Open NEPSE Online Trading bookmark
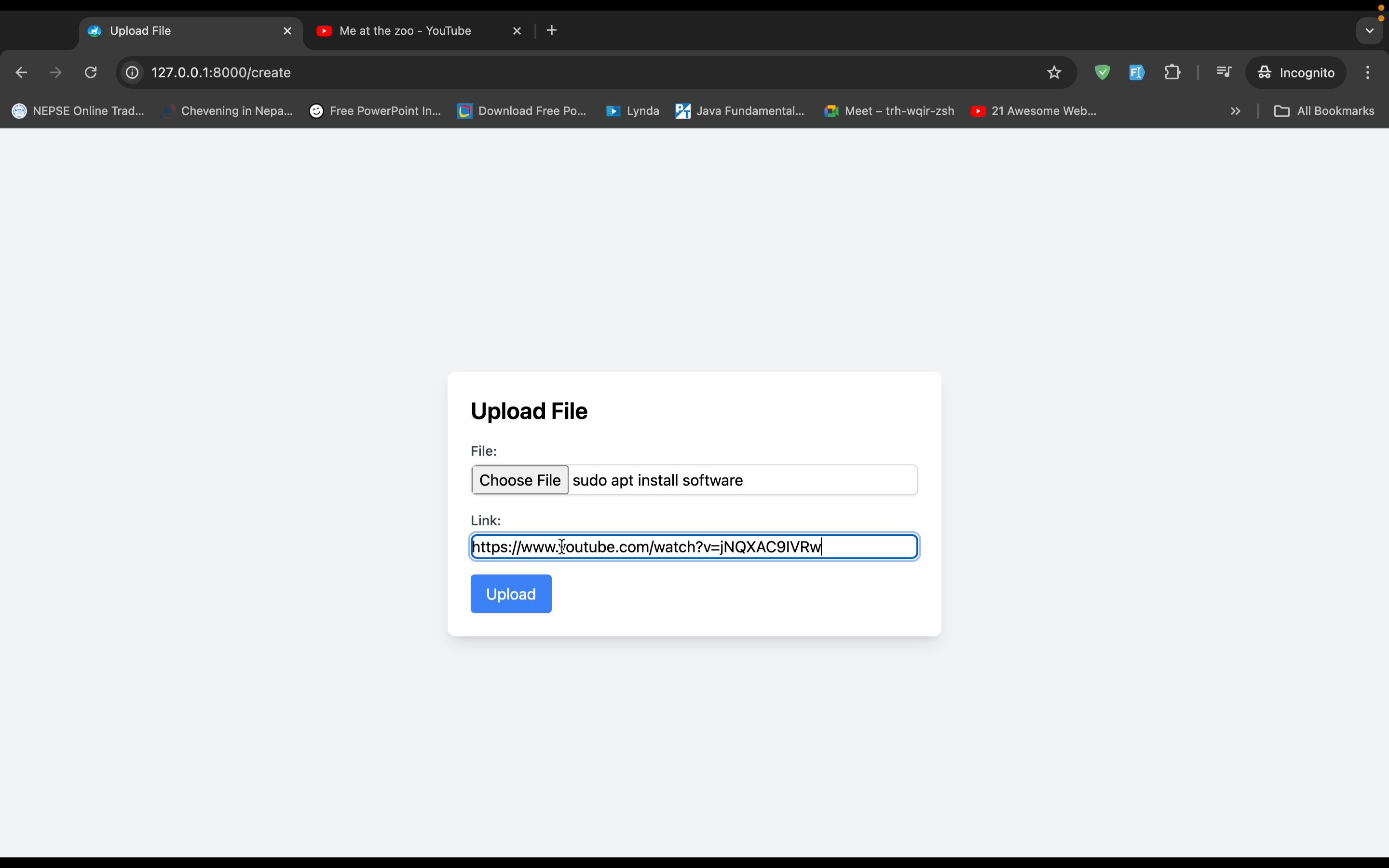The width and height of the screenshot is (1389, 868). coord(78,111)
